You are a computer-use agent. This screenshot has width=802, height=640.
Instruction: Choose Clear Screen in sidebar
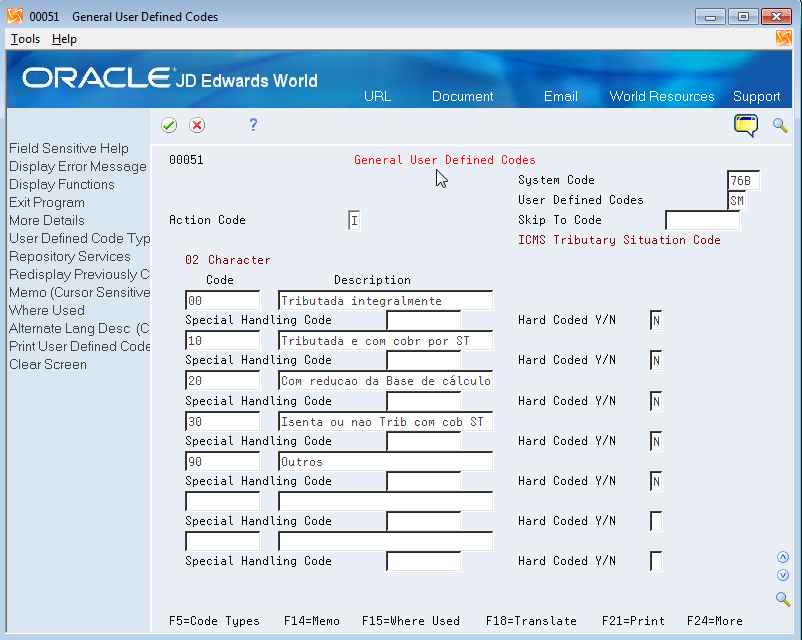(x=48, y=365)
